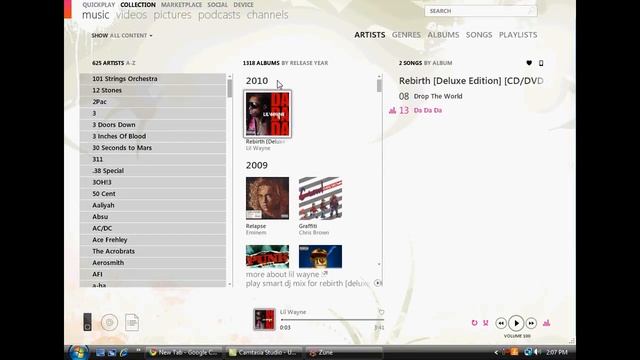Select artist AC/DC
The width and height of the screenshot is (640, 360).
coord(153,228)
